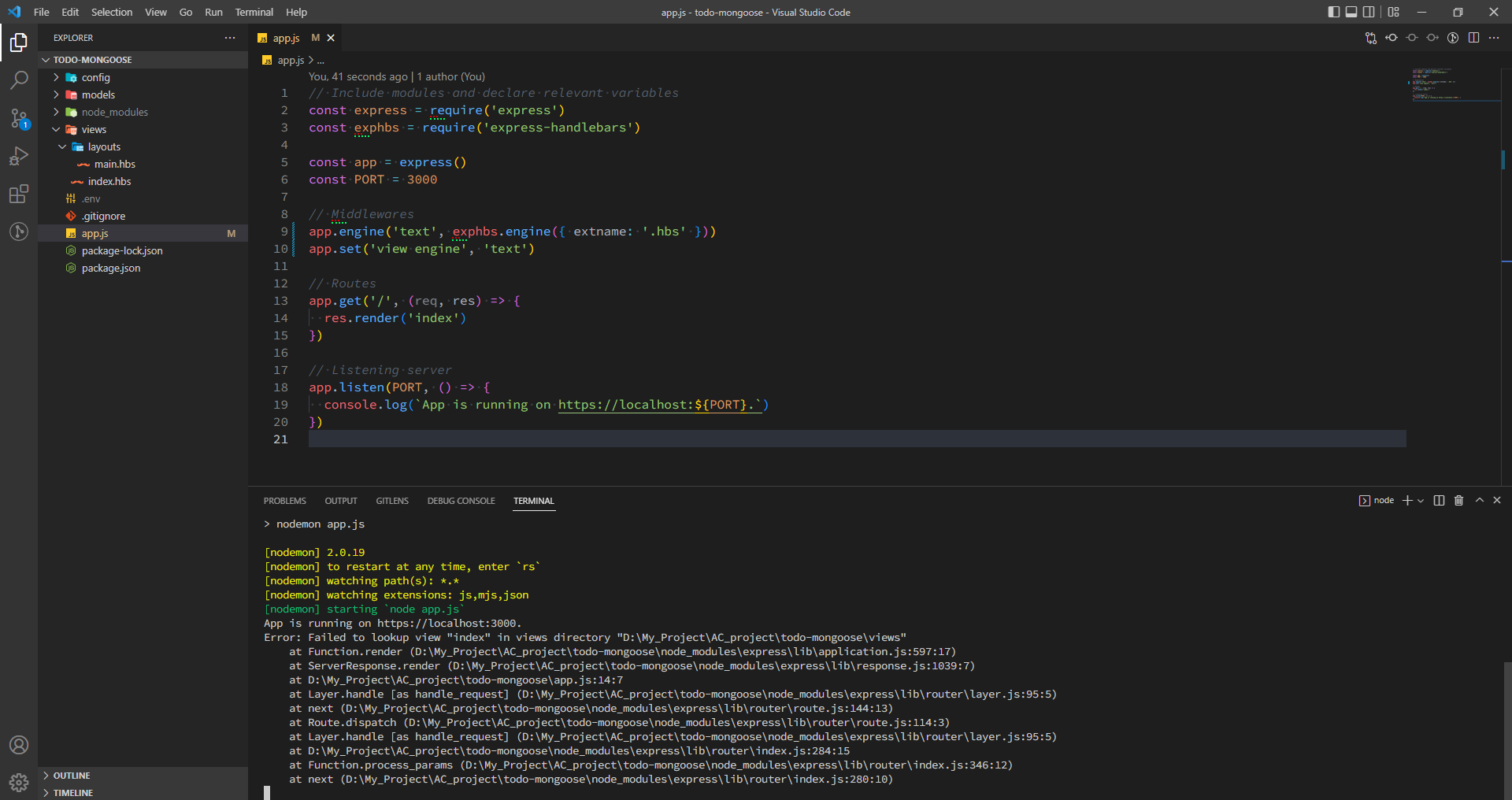Click the middle revision commit icon in editor toolbar
Screen dimensions: 1512x800
coord(1412,38)
